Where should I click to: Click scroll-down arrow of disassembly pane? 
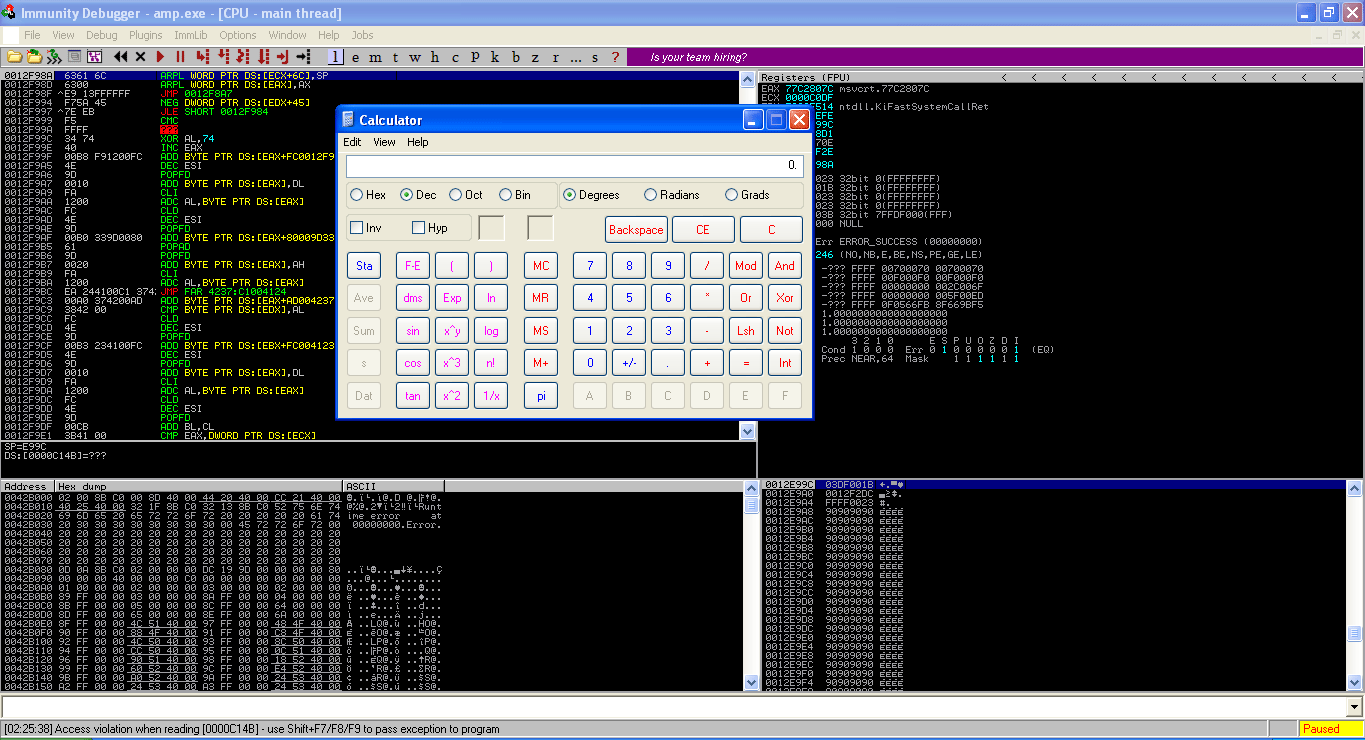(747, 431)
